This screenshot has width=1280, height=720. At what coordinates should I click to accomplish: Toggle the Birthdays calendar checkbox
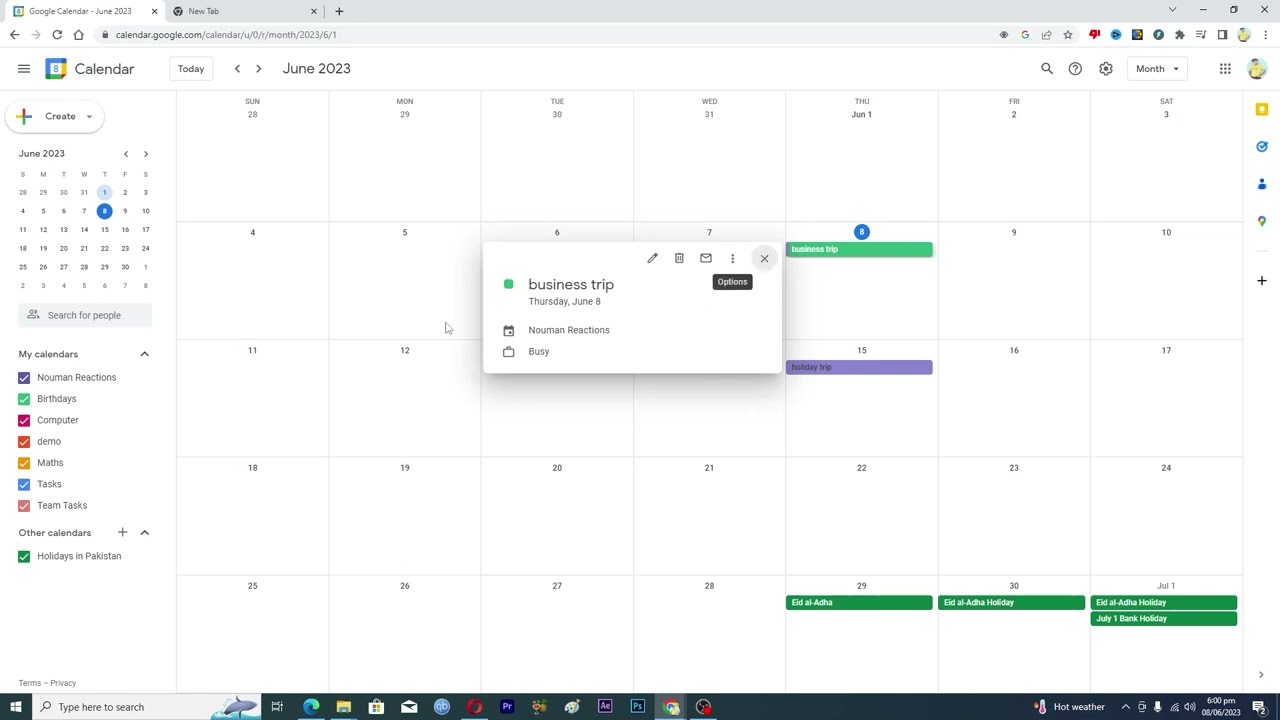coord(24,399)
